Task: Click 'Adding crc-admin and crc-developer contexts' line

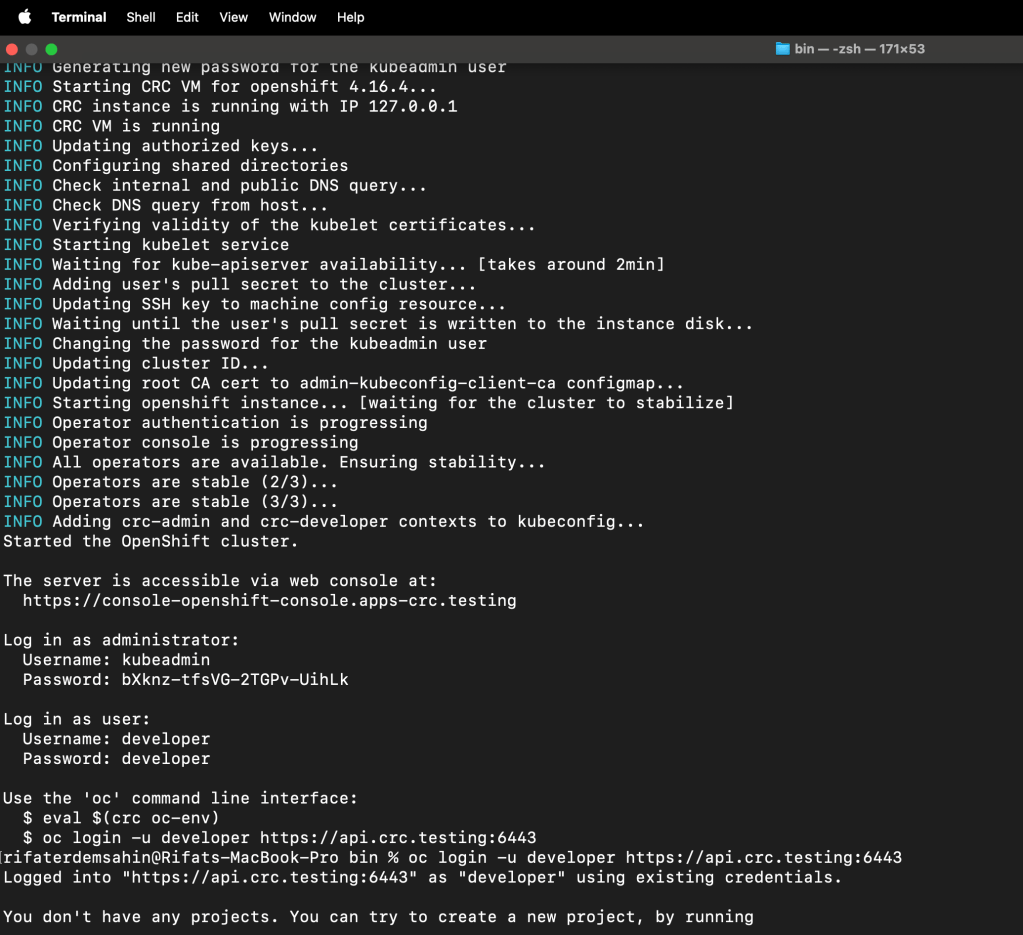Action: (x=324, y=522)
